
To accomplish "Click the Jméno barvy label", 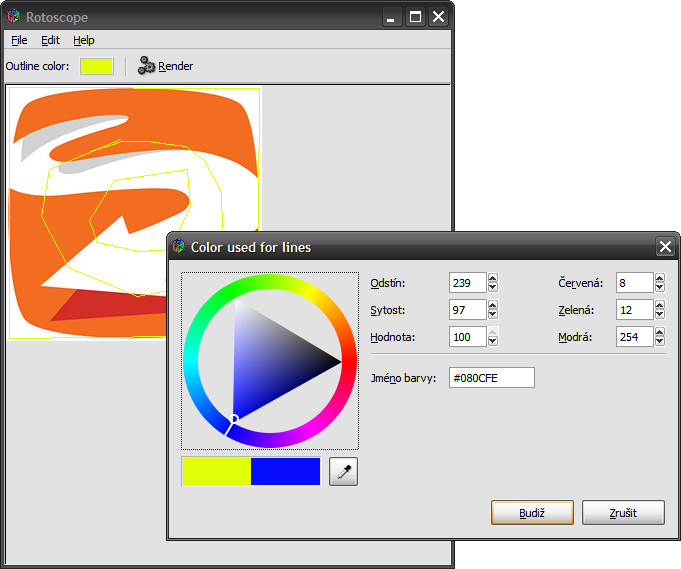I will pyautogui.click(x=403, y=378).
